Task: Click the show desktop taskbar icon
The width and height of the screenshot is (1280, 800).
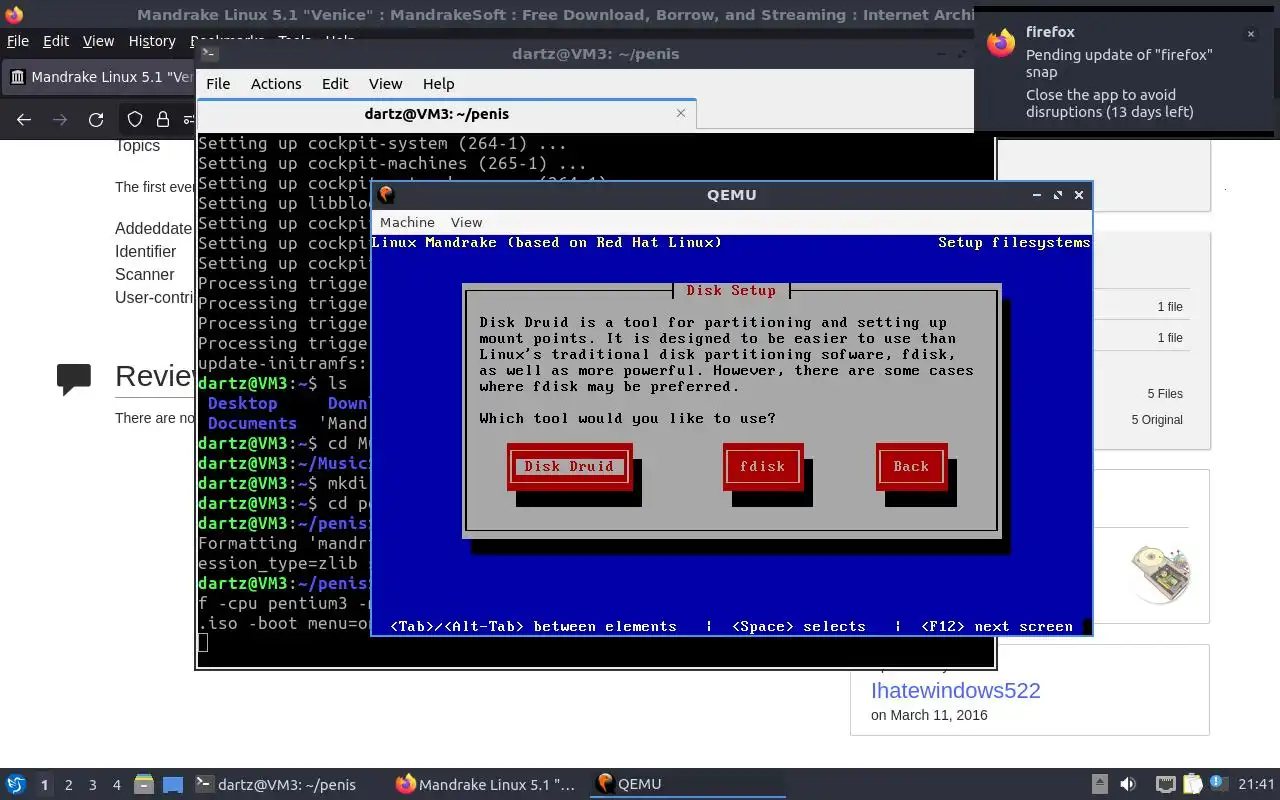Action: [x=173, y=785]
